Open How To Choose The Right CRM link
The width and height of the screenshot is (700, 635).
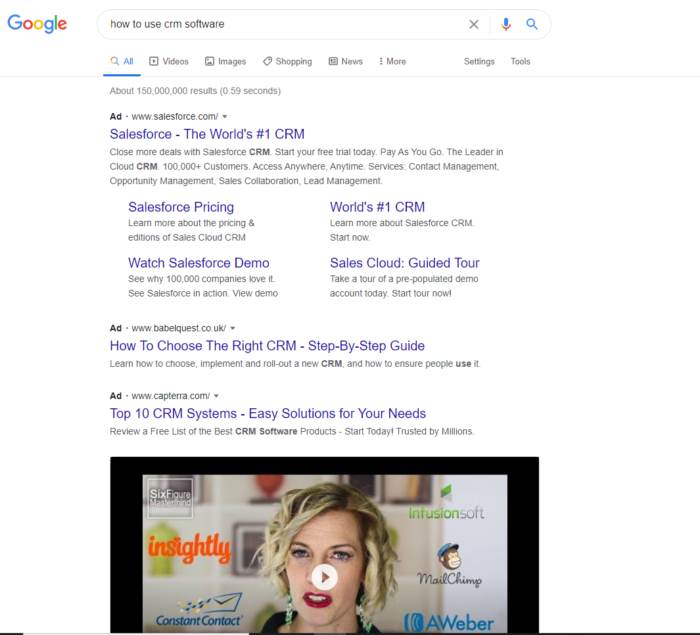(267, 346)
